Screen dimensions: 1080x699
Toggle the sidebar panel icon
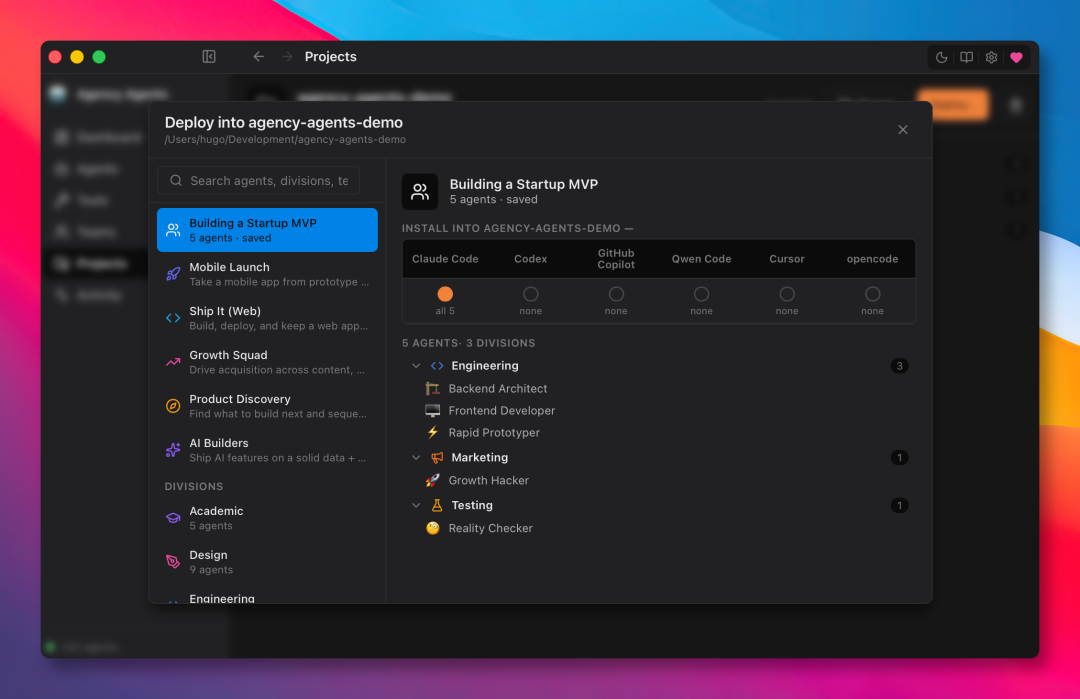[209, 56]
